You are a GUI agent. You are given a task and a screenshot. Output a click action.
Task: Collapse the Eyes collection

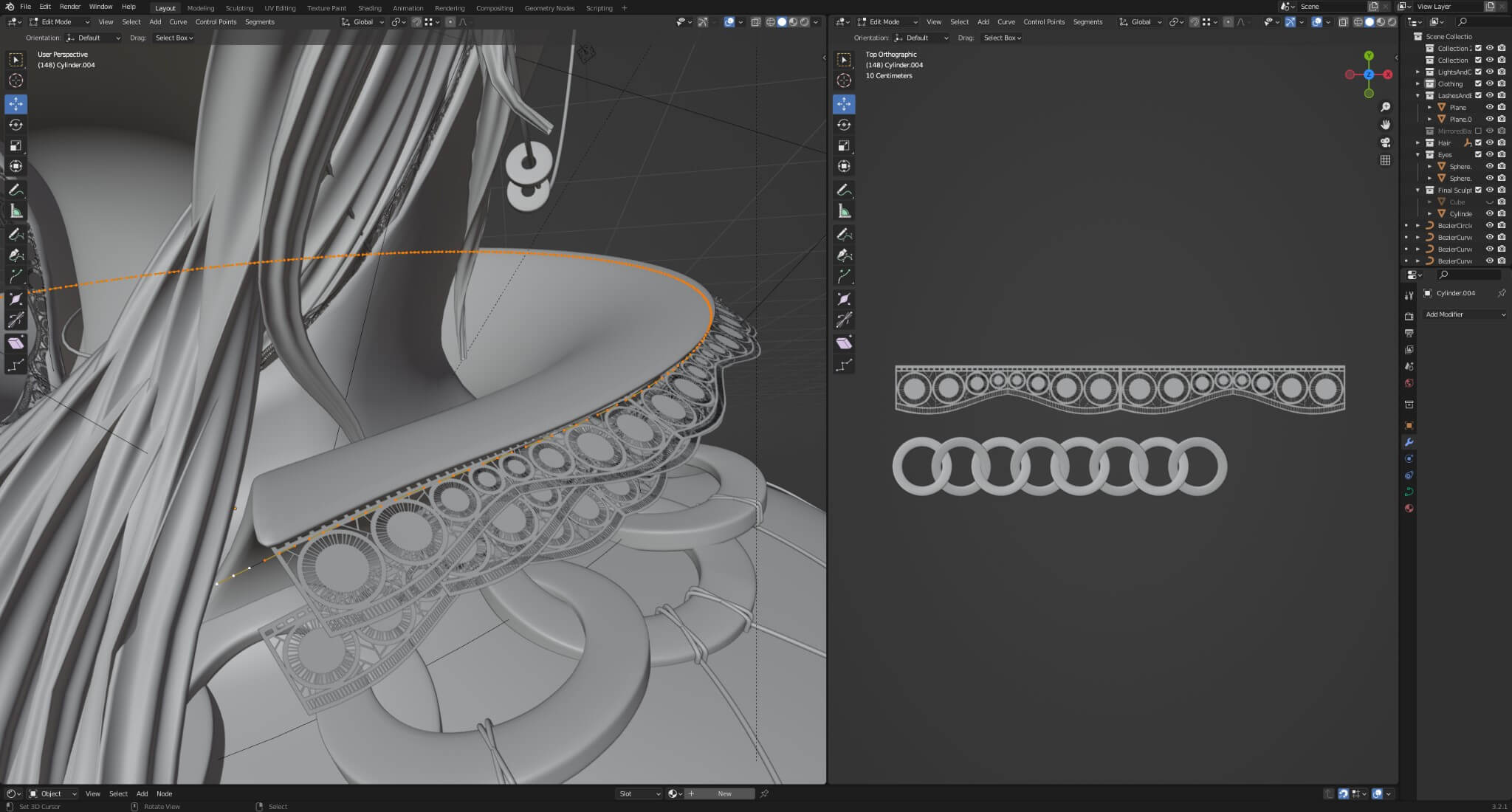tap(1417, 154)
